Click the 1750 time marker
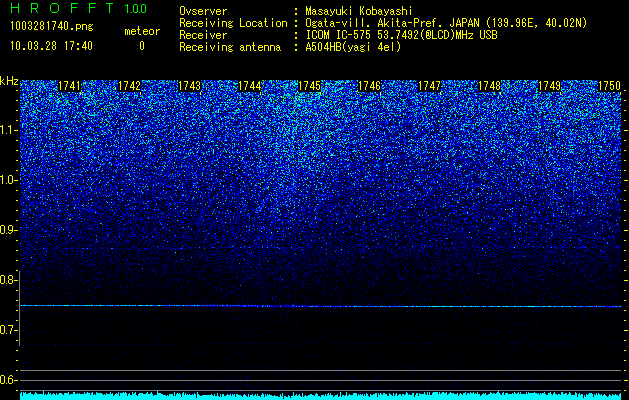This screenshot has height=400, width=629. 610,86
